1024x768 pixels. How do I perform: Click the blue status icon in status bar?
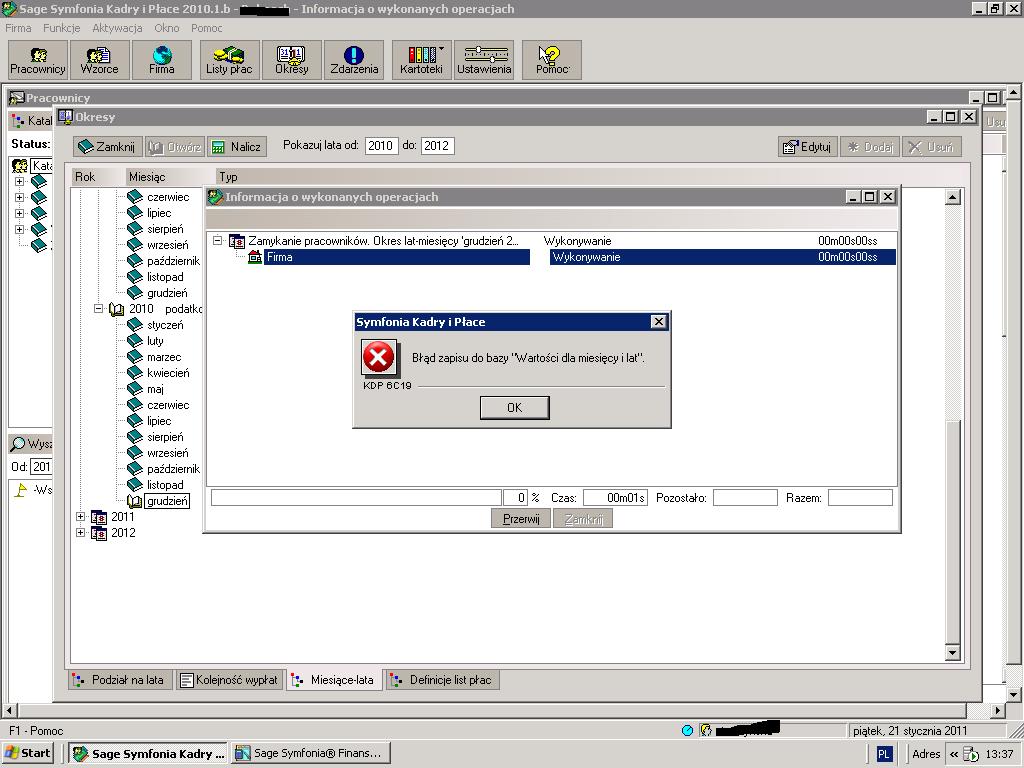point(687,730)
